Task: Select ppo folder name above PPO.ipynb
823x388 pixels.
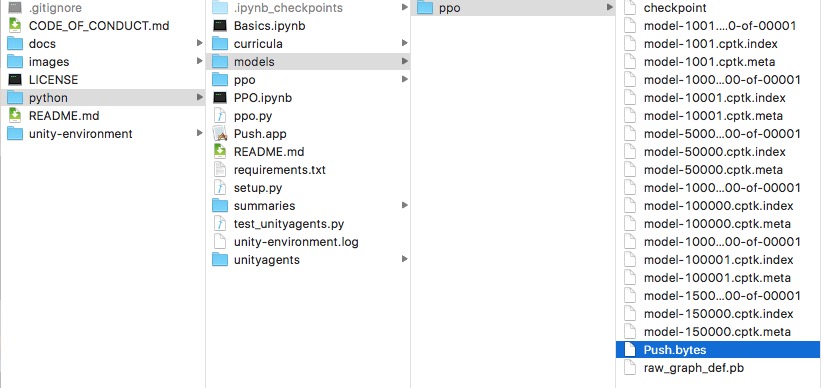Action: [x=245, y=80]
